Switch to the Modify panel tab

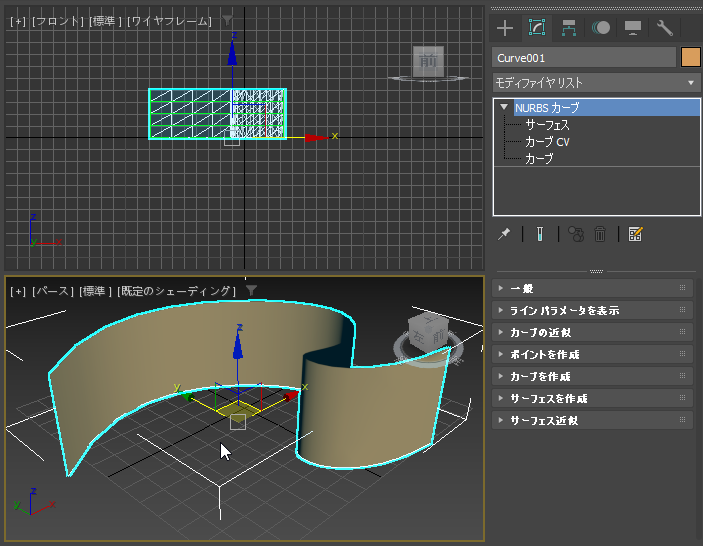click(537, 28)
